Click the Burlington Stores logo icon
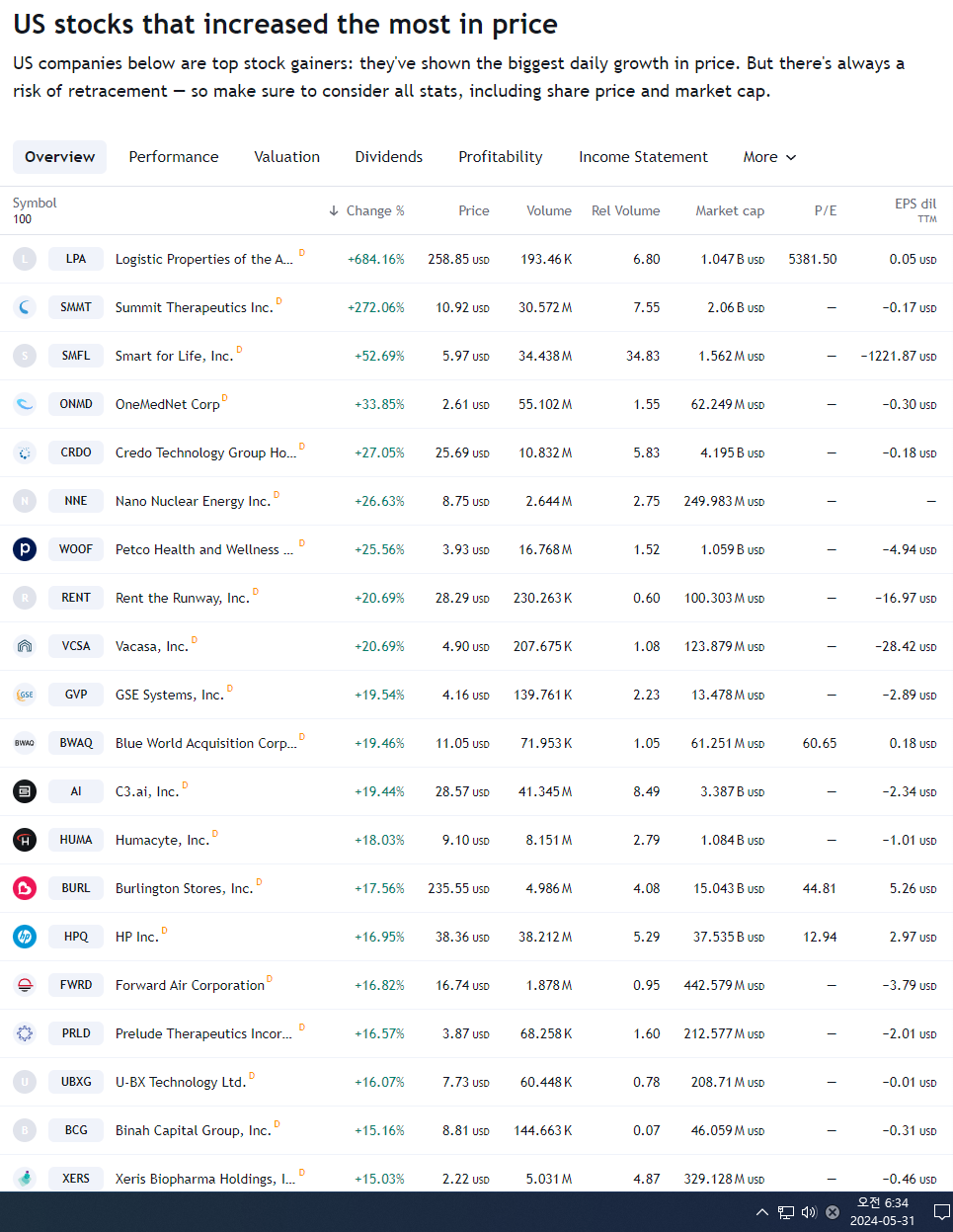The width and height of the screenshot is (953, 1232). [x=25, y=888]
